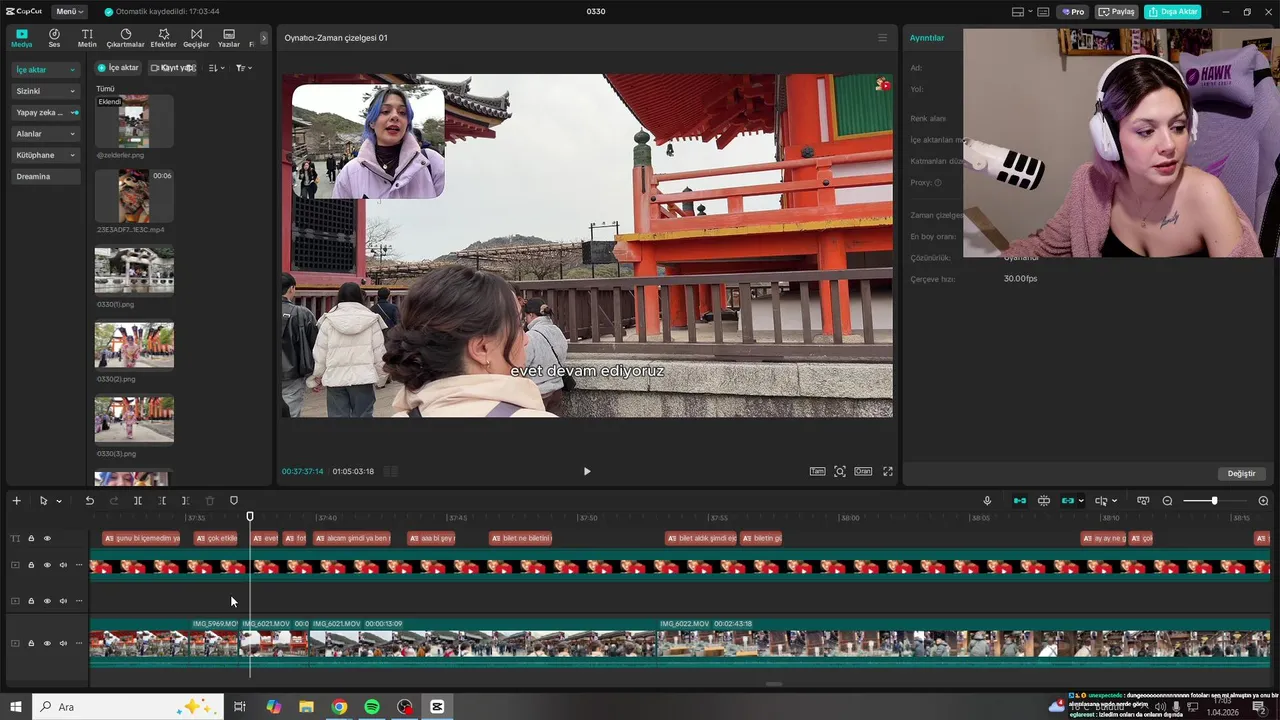Mute the main IMG video track

[63, 643]
